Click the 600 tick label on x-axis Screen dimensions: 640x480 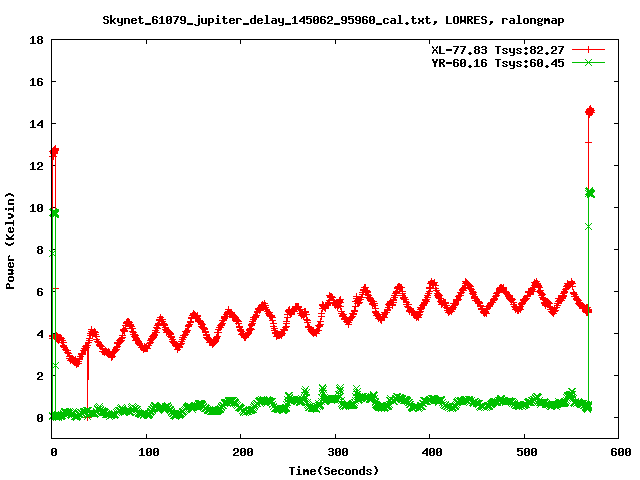coord(618,453)
